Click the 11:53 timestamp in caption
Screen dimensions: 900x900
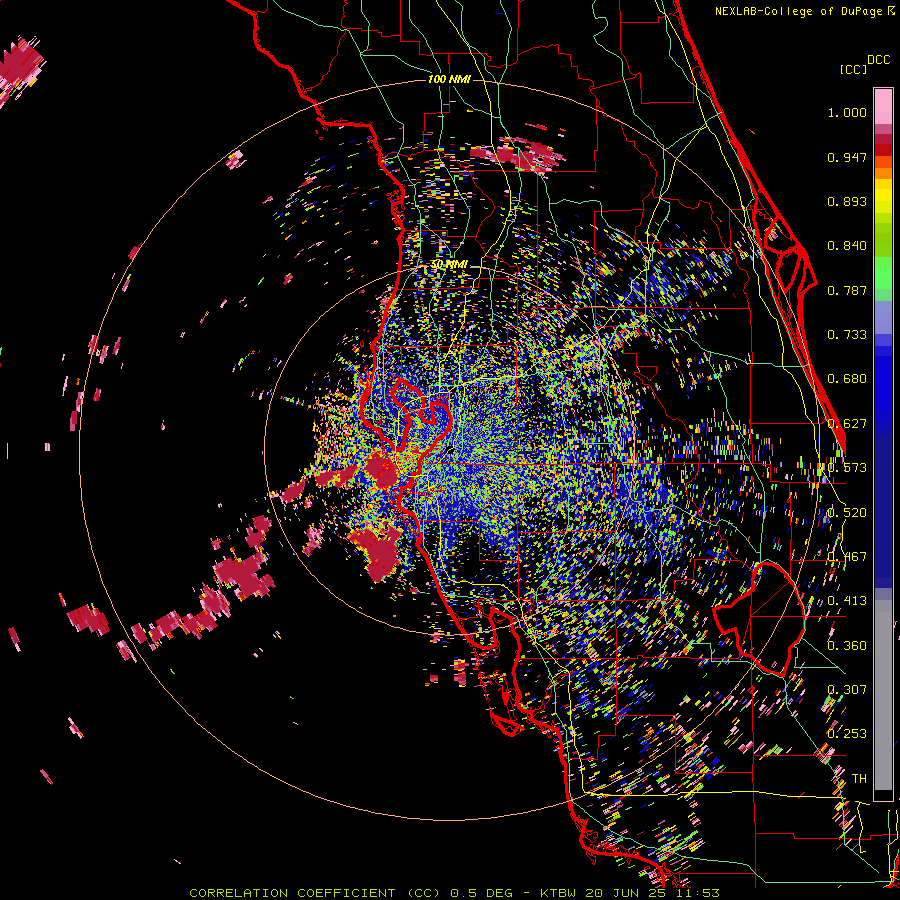coord(699,893)
